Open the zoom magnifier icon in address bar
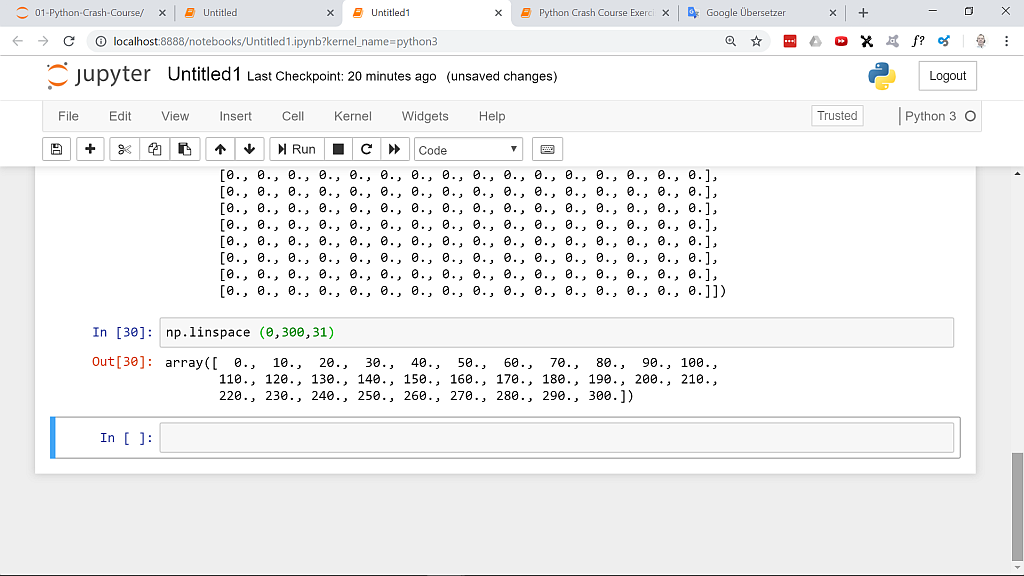 (731, 41)
